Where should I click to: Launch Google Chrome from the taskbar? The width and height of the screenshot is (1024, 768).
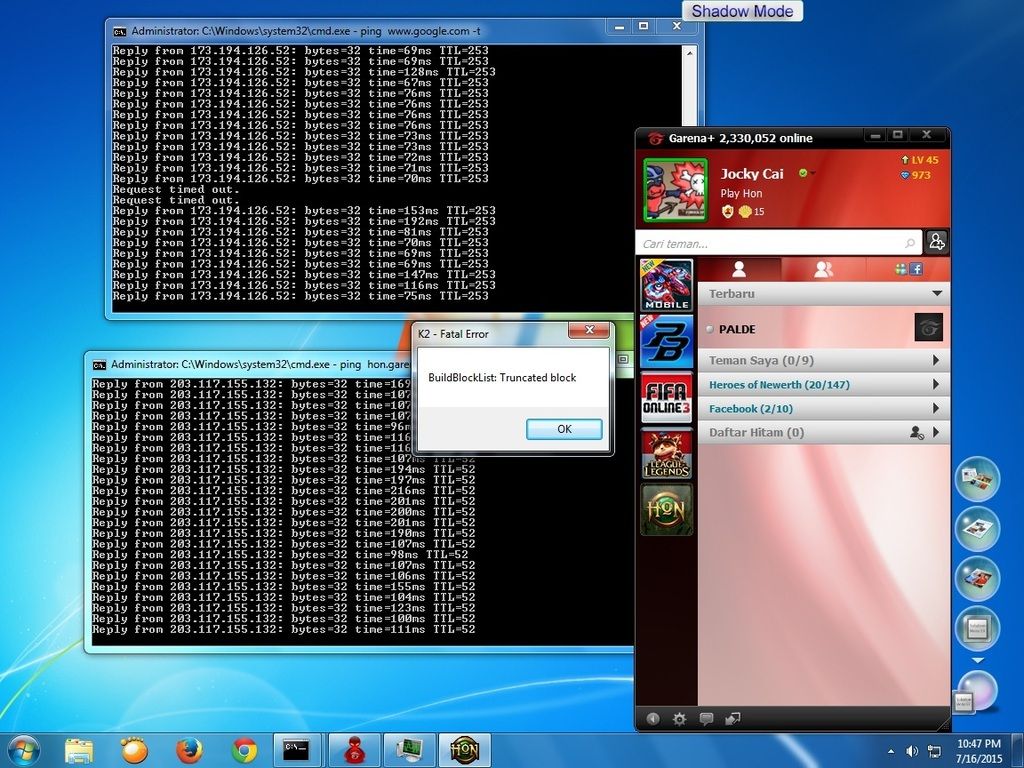[x=244, y=750]
